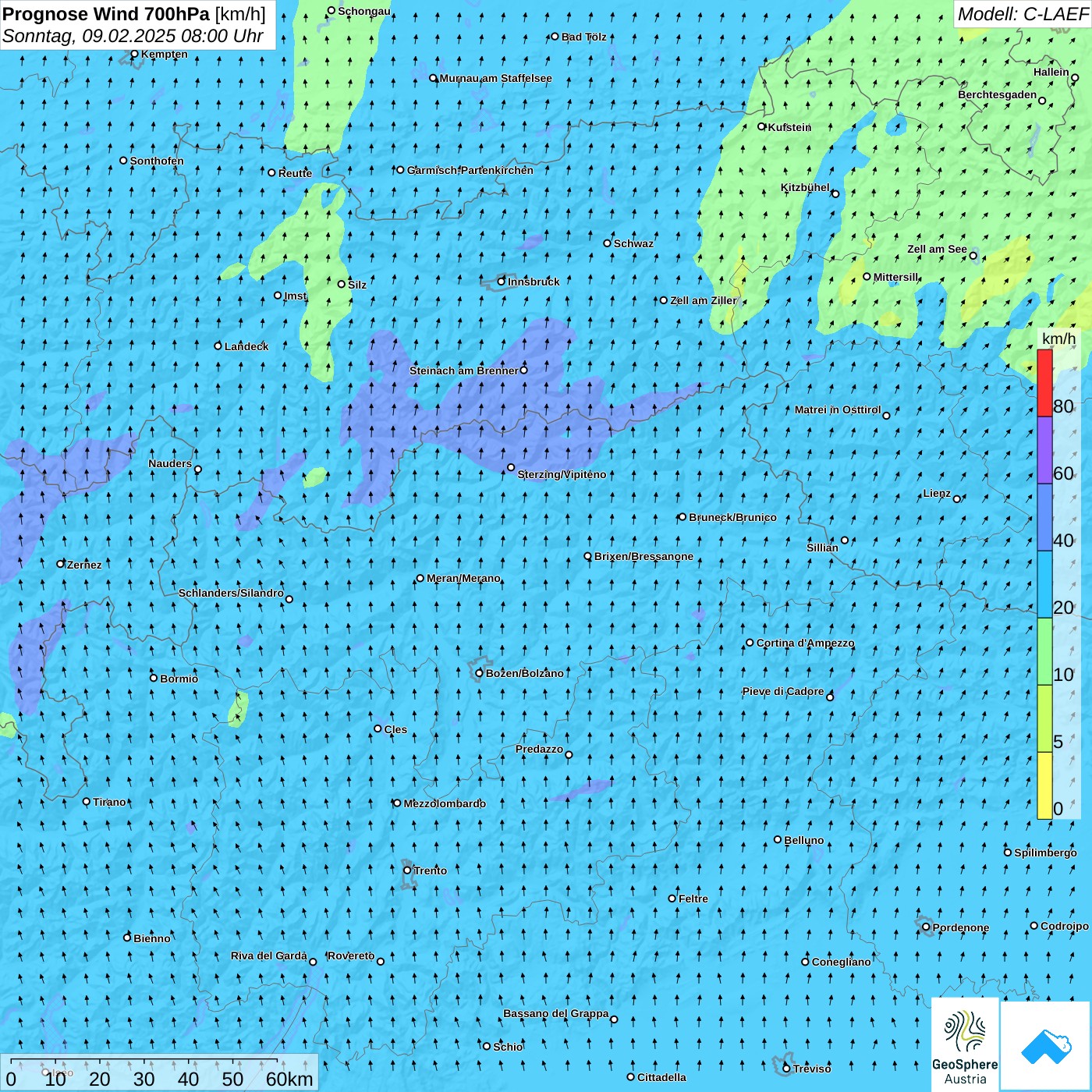Click the 'Schongau' label
This screenshot has width=1092, height=1092.
364,12
